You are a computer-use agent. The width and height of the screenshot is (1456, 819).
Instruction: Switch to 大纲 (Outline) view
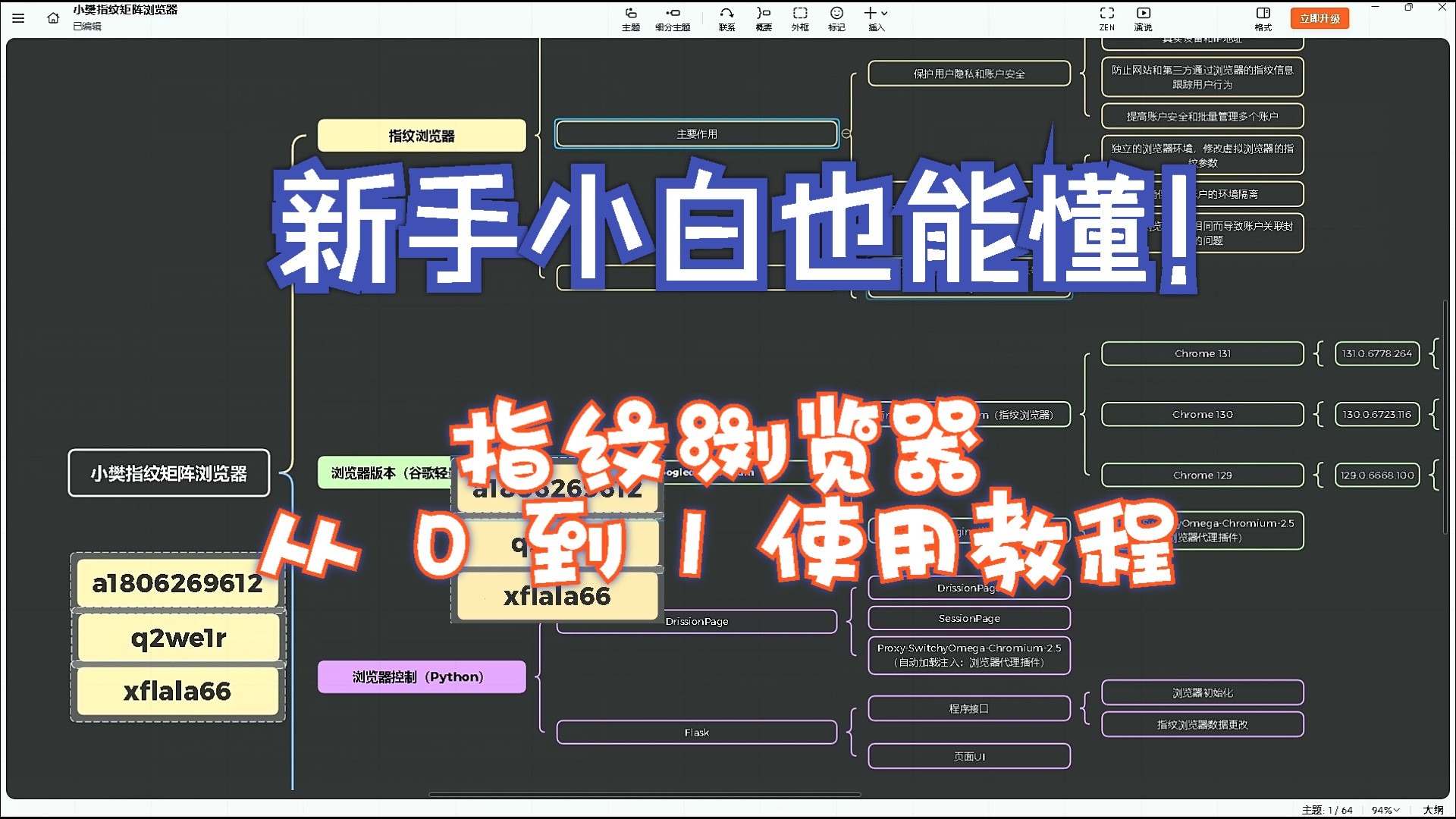1432,810
